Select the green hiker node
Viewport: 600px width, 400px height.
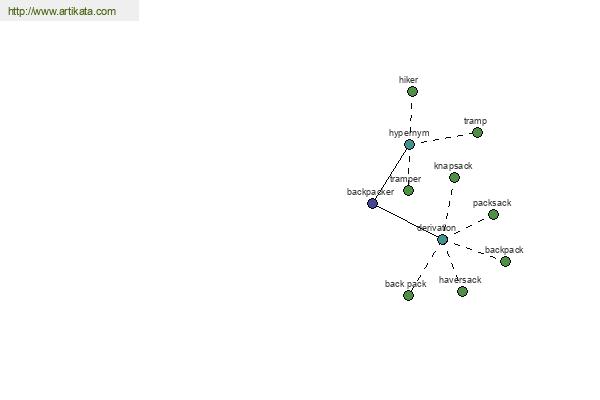[412, 91]
